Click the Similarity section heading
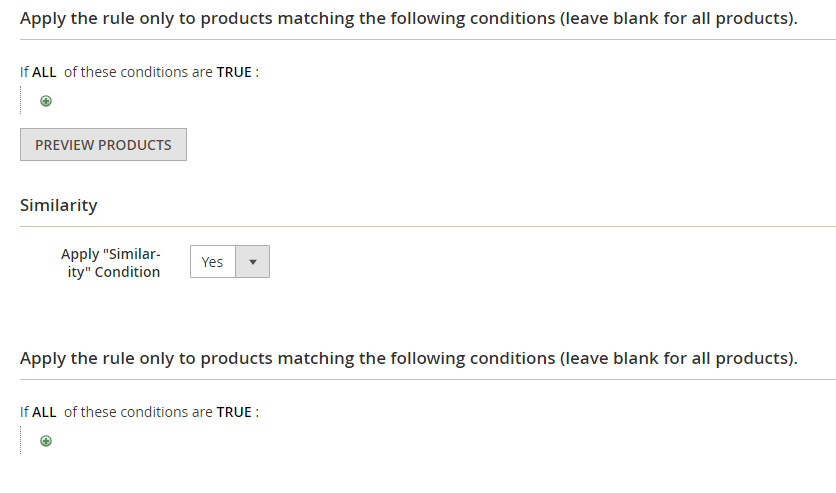Viewport: 836px width, 493px height. click(59, 205)
